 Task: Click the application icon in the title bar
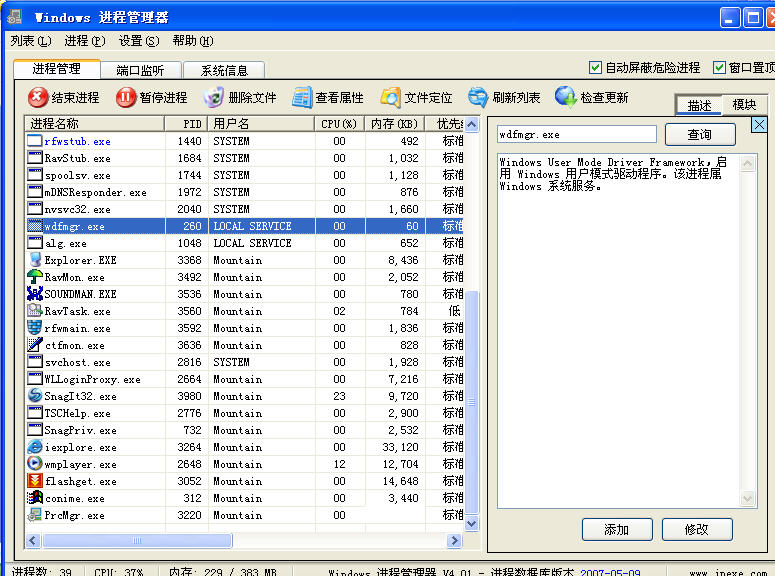(x=15, y=17)
